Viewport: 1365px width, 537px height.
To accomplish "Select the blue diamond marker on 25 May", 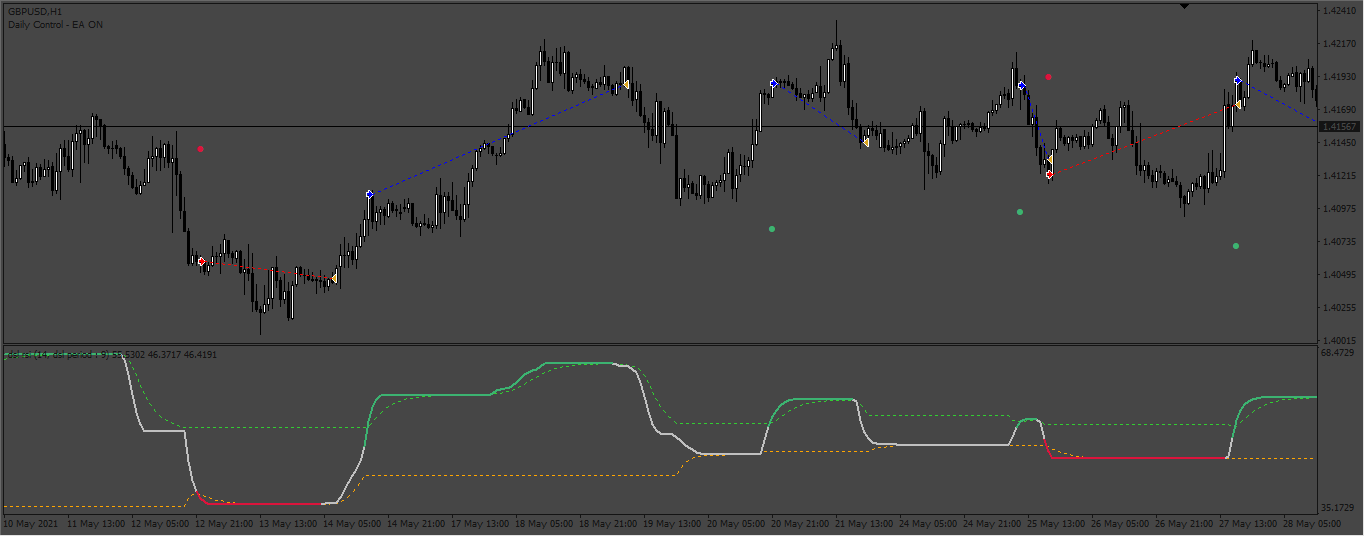I will [1022, 86].
